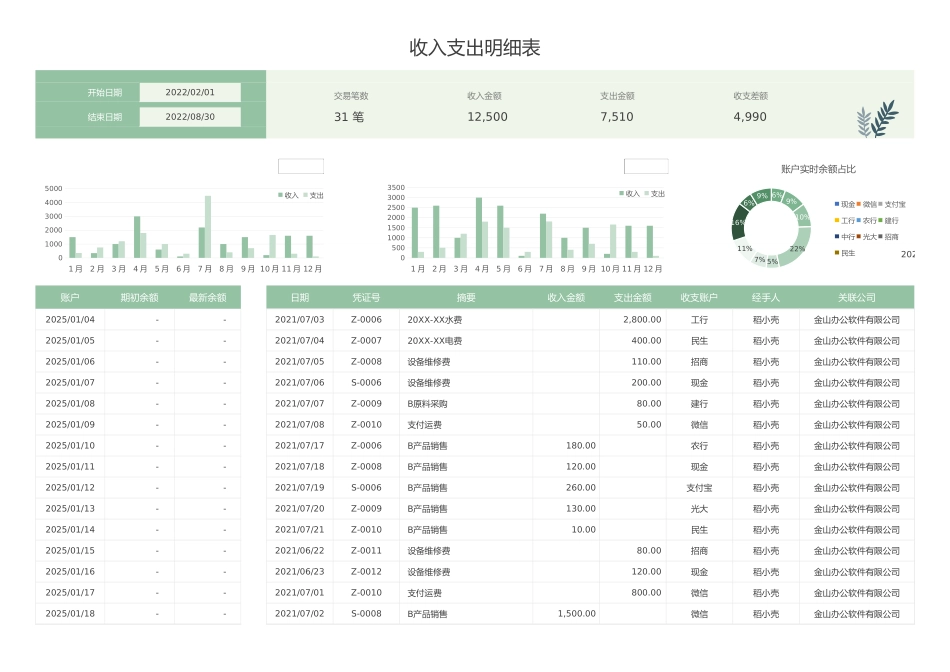950x672 pixels.
Task: Select the 31 笔 transaction count value
Action: pyautogui.click(x=349, y=117)
